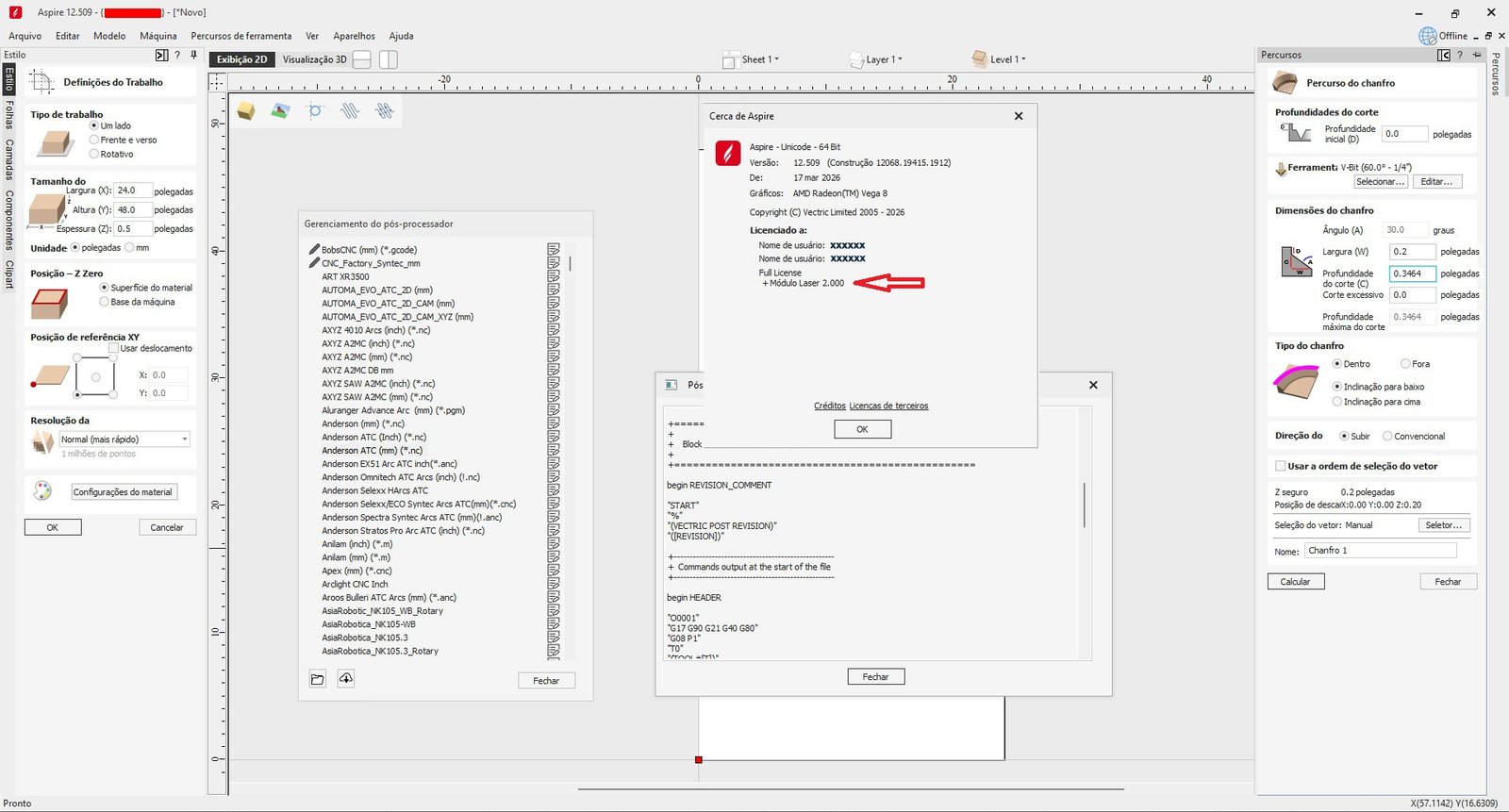The height and width of the screenshot is (812, 1509).
Task: Switch to the Visualização 3D tab
Action: [315, 59]
